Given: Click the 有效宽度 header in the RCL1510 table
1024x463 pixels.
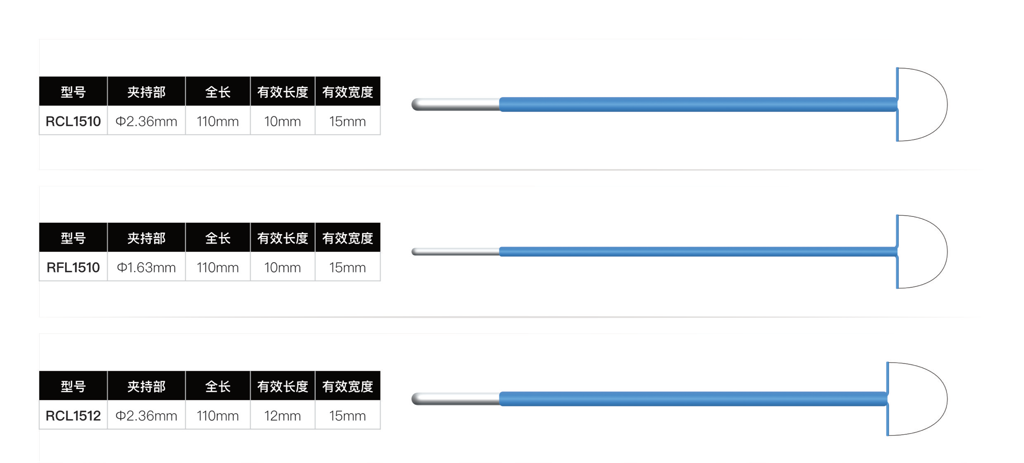Looking at the screenshot, I should point(347,92).
